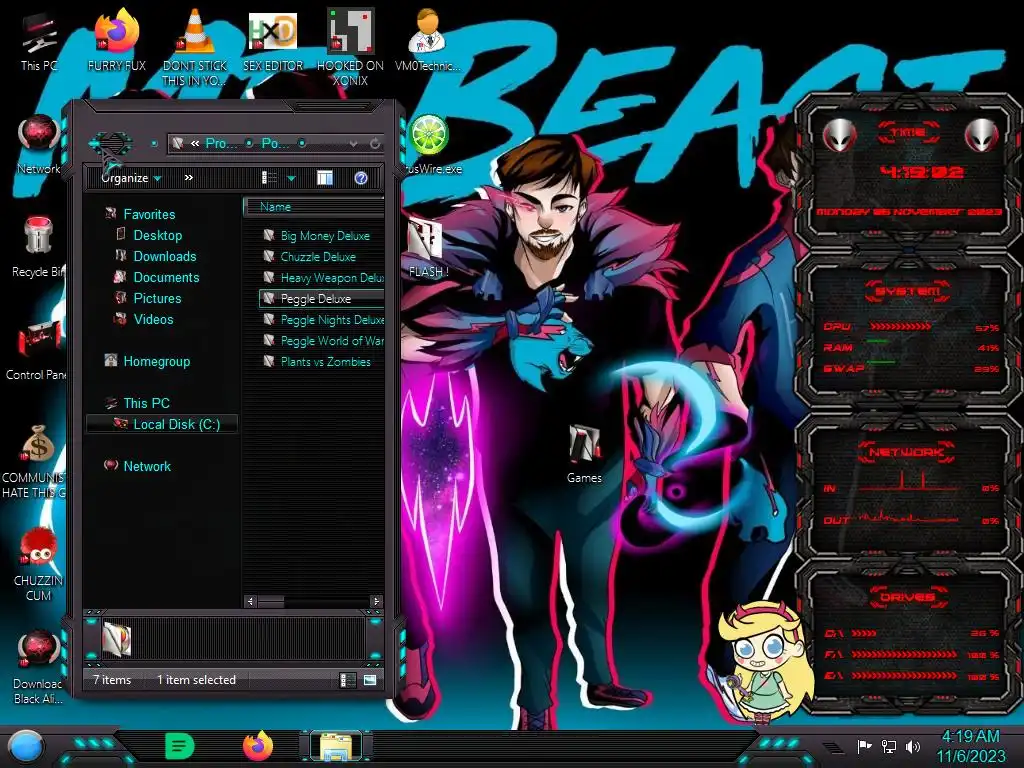This screenshot has height=768, width=1024.
Task: Open Firefox from the taskbar
Action: pos(258,746)
